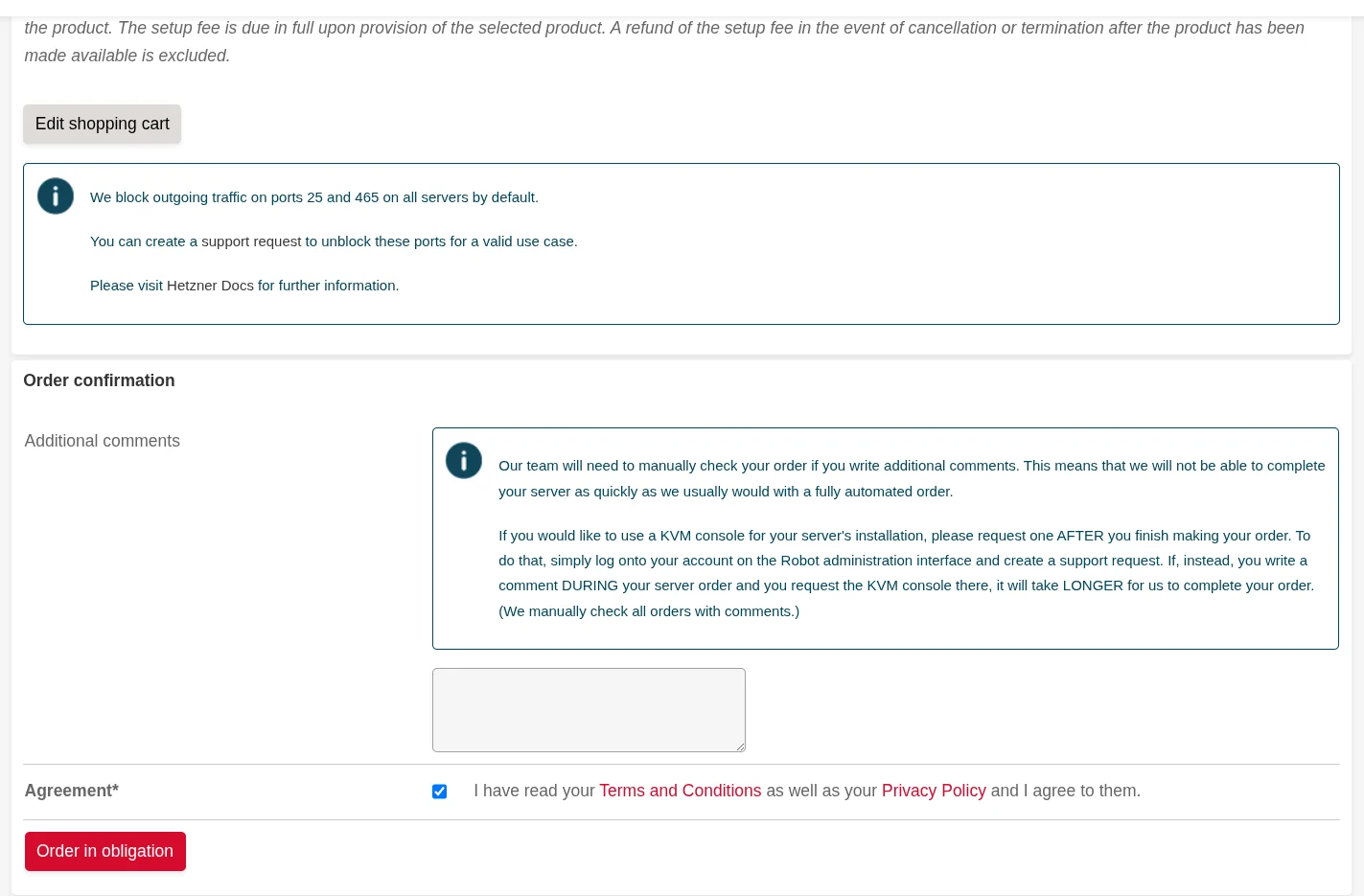Follow the Hetzner Docs link
This screenshot has height=896, width=1364.
[x=210, y=286]
